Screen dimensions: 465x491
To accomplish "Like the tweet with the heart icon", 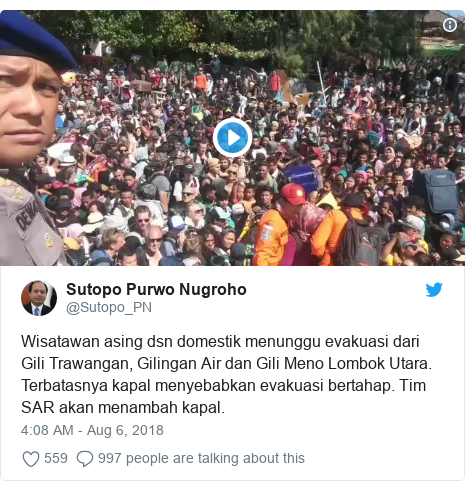I will point(31,459).
